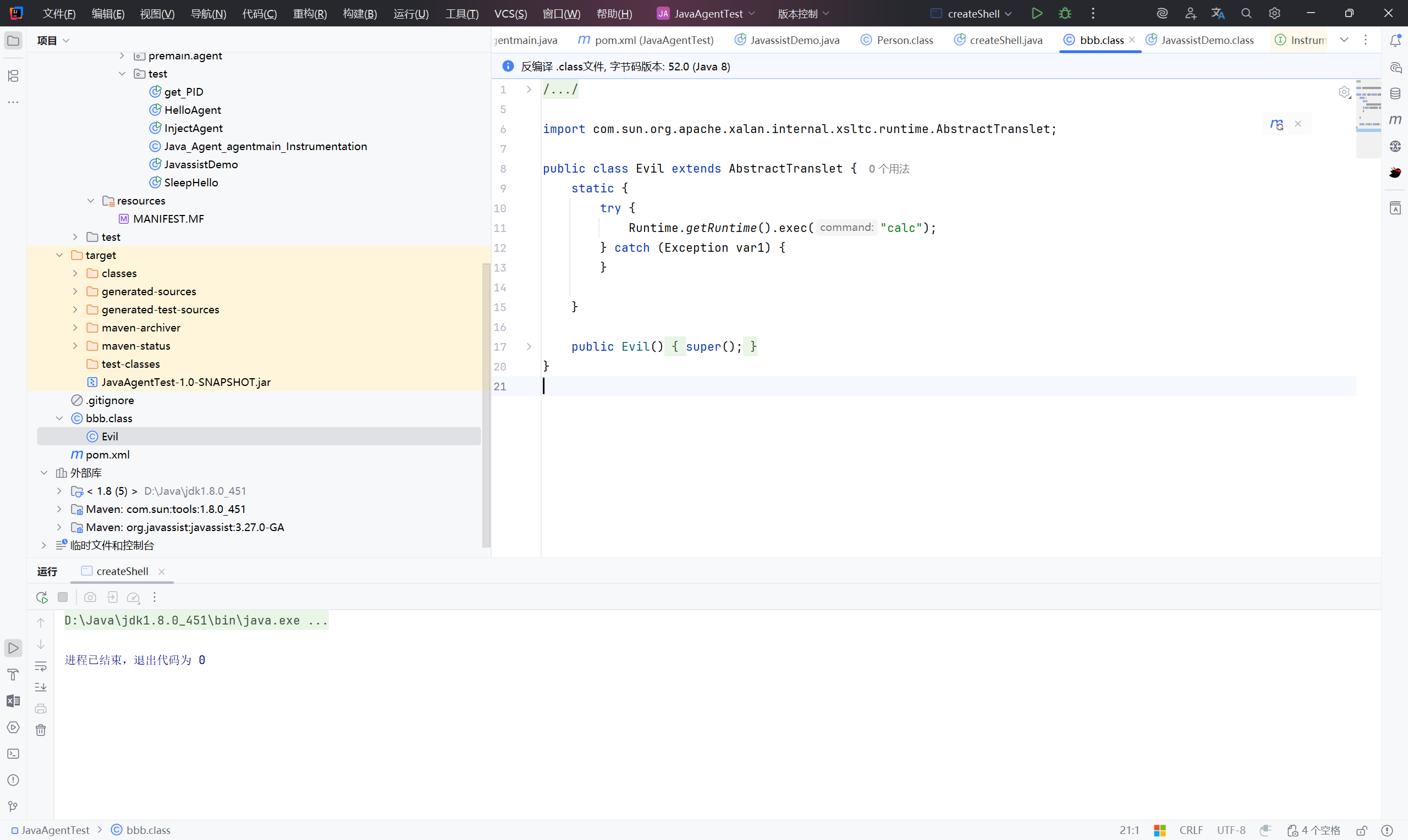Clear the run console with the trash icon

(x=41, y=730)
